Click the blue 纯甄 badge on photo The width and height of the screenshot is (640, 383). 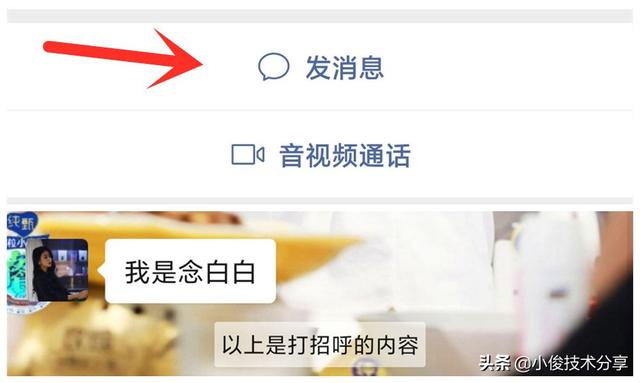click(22, 223)
